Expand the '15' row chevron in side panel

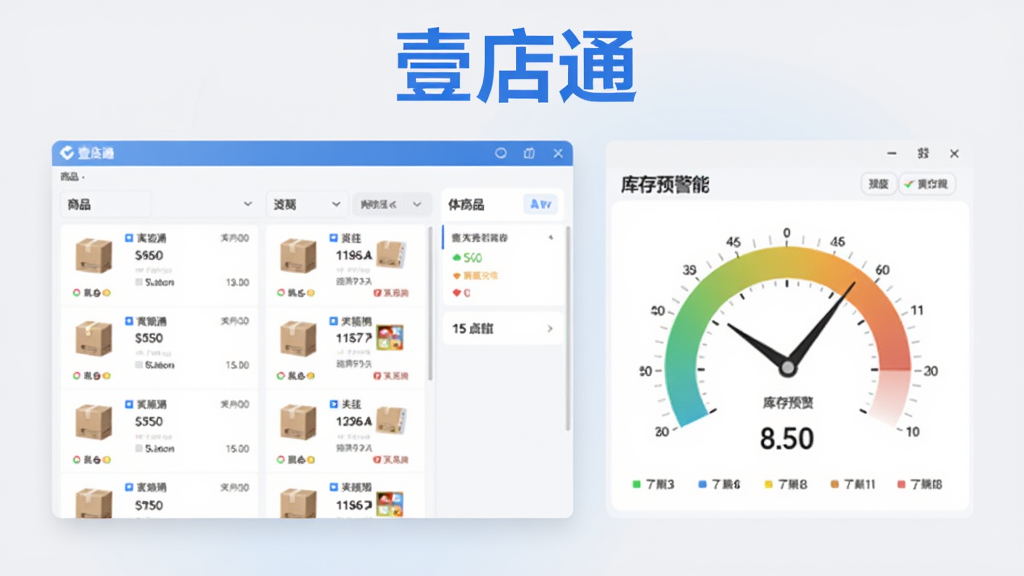click(x=550, y=328)
